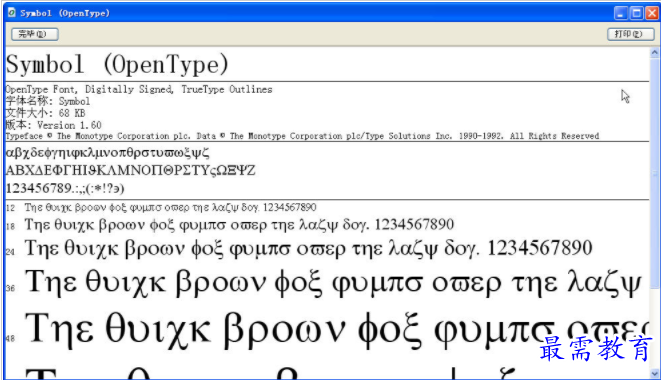Click the uppercase Greek alphabet sample line
This screenshot has width=661, height=380.
tap(131, 170)
